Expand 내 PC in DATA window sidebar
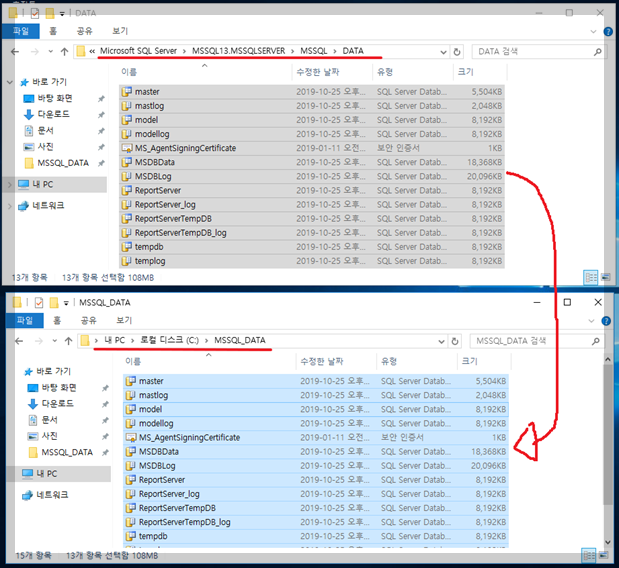The image size is (619, 568). 10,184
